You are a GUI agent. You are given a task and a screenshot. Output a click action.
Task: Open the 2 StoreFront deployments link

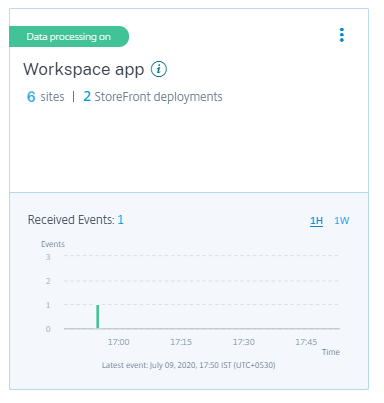153,97
